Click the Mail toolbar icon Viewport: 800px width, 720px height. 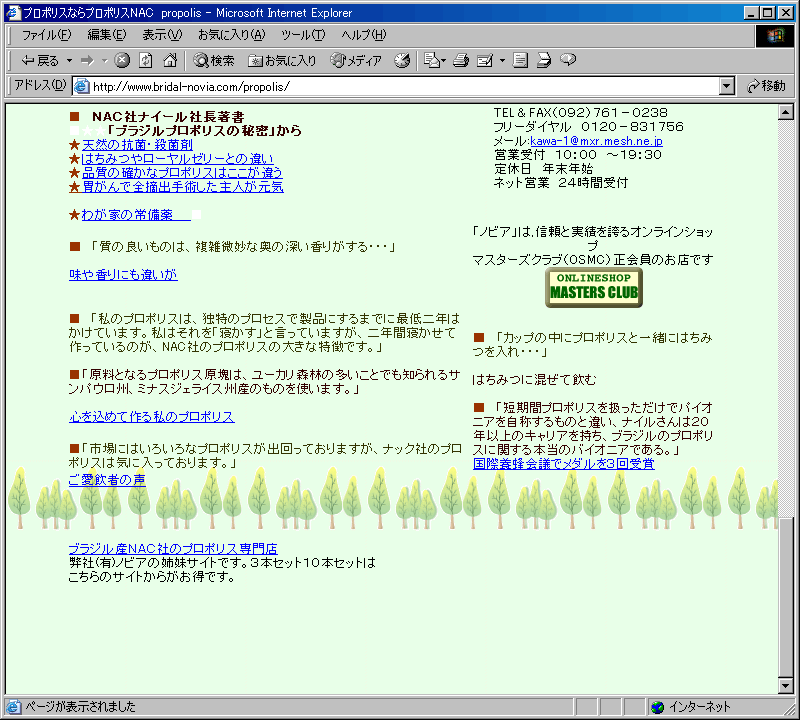[x=435, y=60]
